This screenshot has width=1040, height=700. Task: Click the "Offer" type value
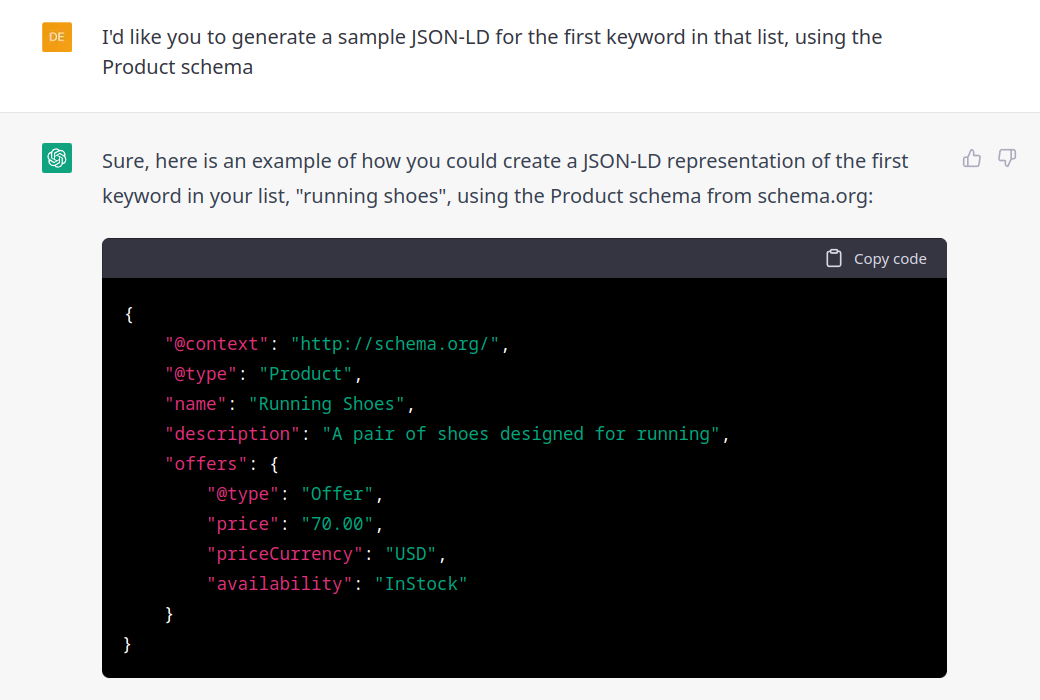click(337, 494)
